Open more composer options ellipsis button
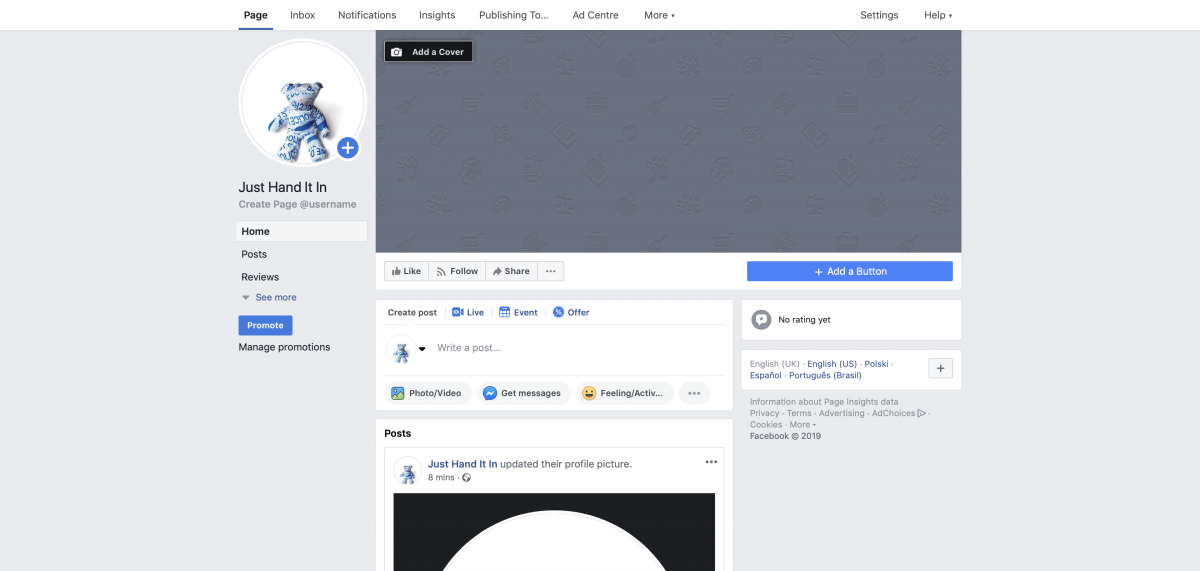This screenshot has width=1200, height=571. click(693, 393)
